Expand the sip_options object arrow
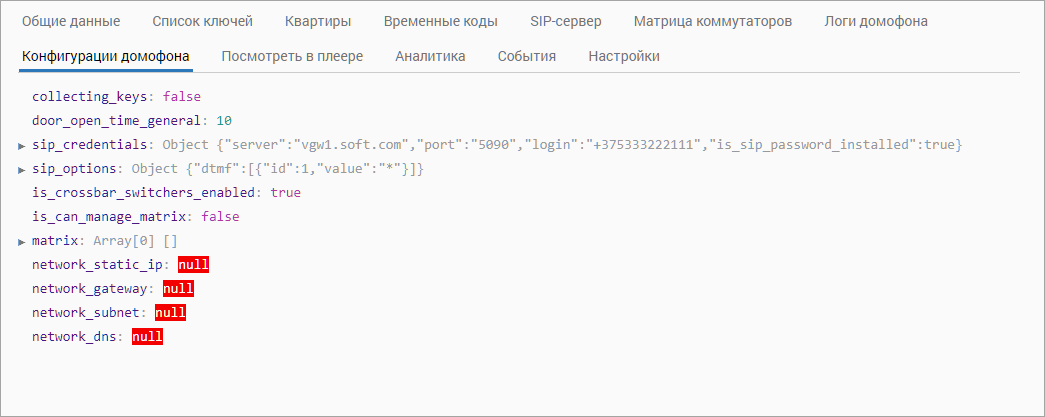 click(x=22, y=170)
